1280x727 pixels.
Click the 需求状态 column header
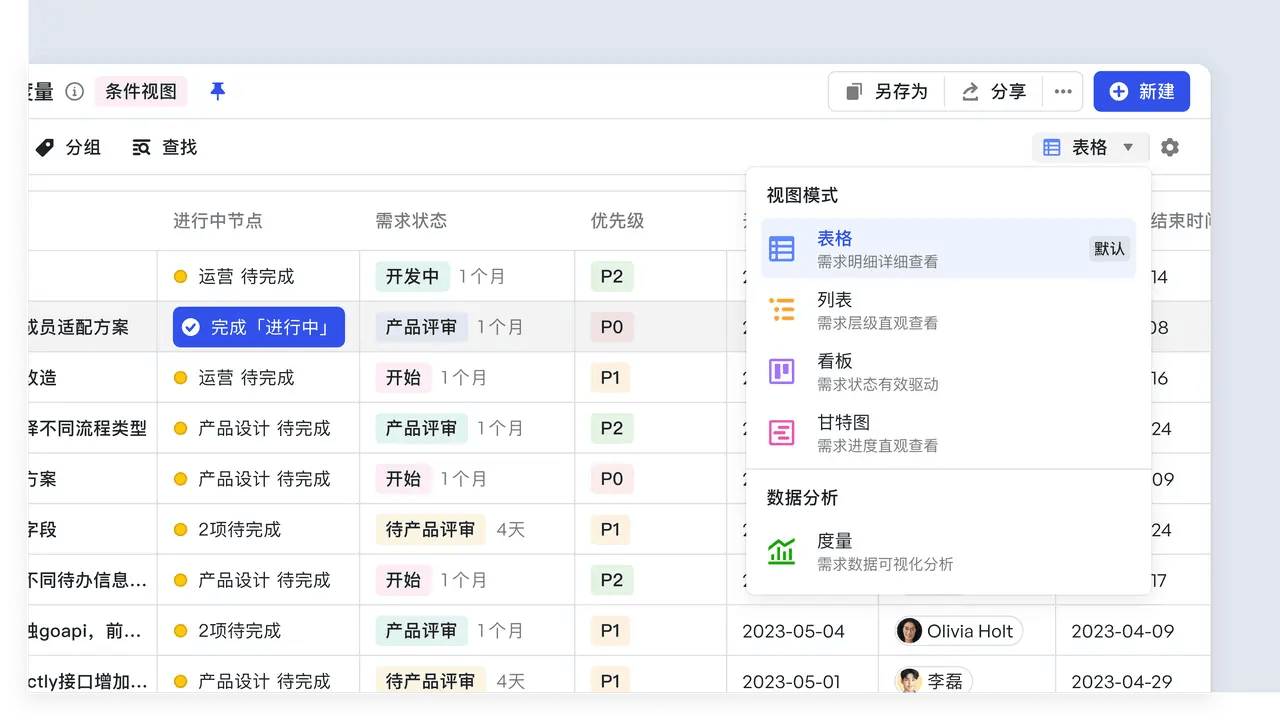[x=411, y=221]
